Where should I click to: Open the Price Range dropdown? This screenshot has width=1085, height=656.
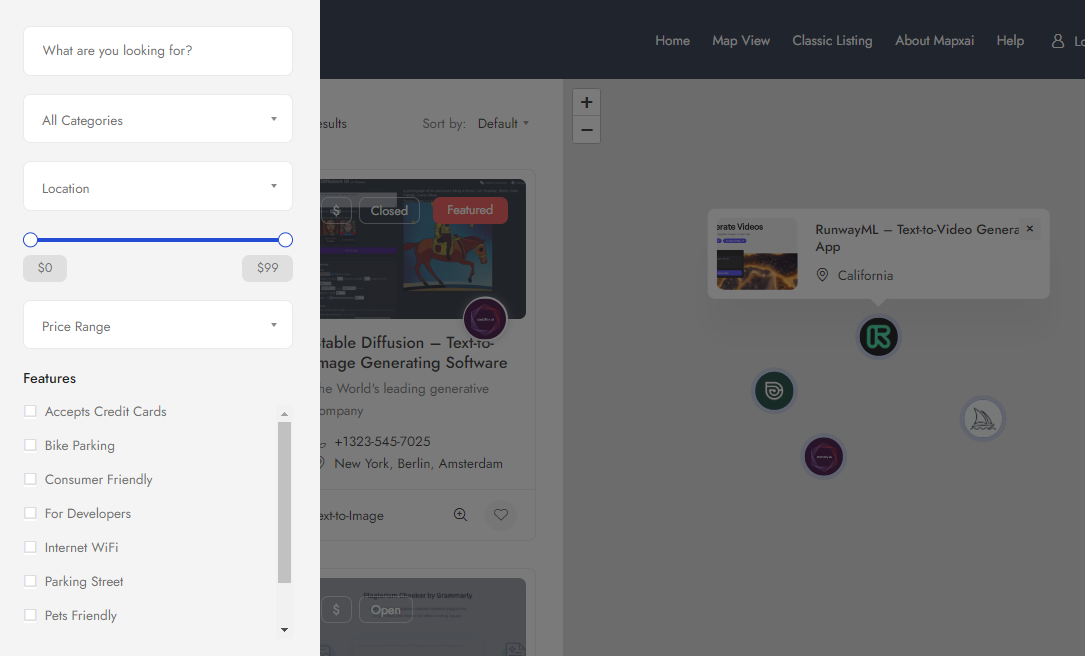[158, 325]
